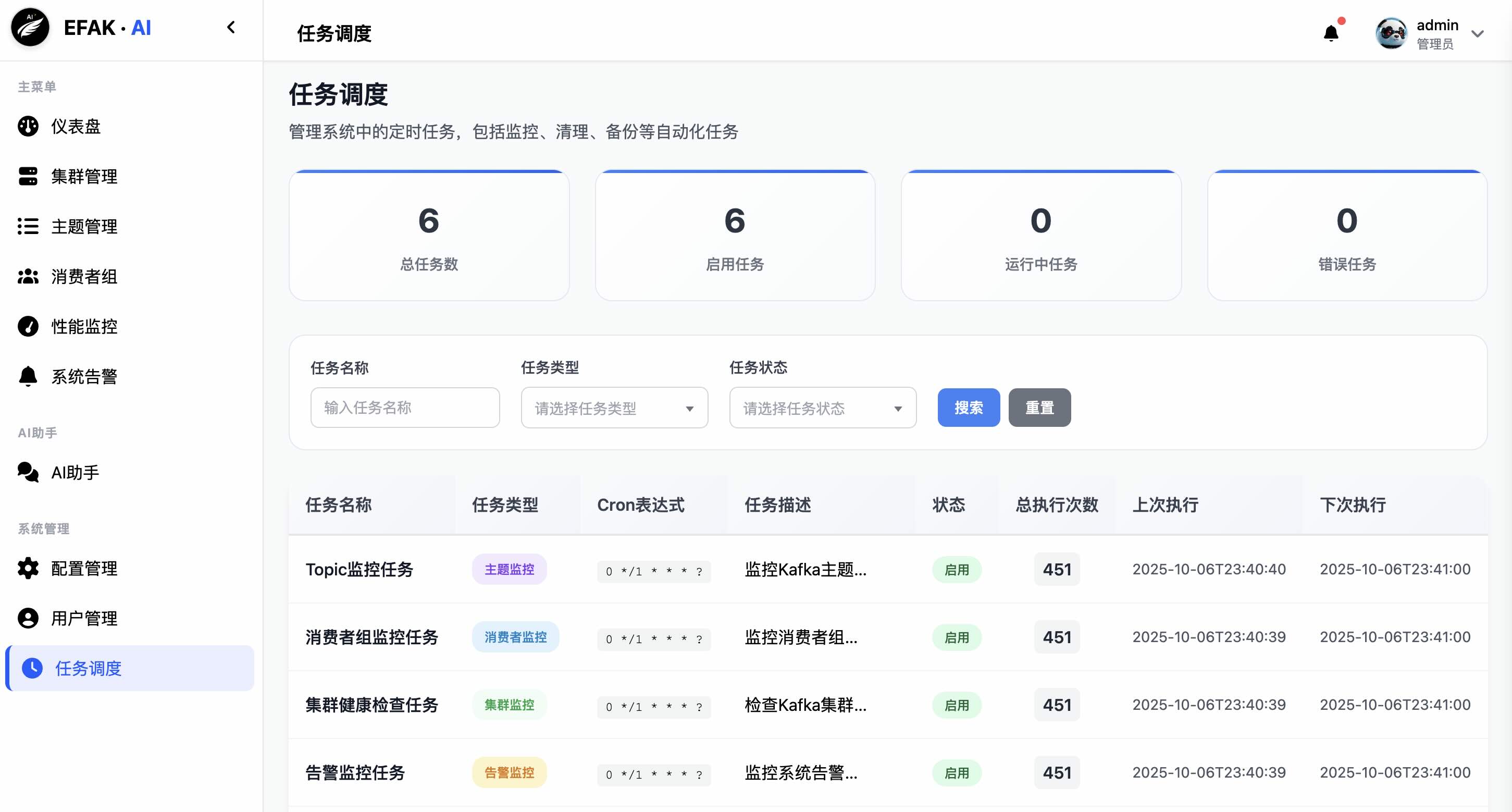Open notifications via the bell icon
1512x812 pixels.
[x=1331, y=33]
